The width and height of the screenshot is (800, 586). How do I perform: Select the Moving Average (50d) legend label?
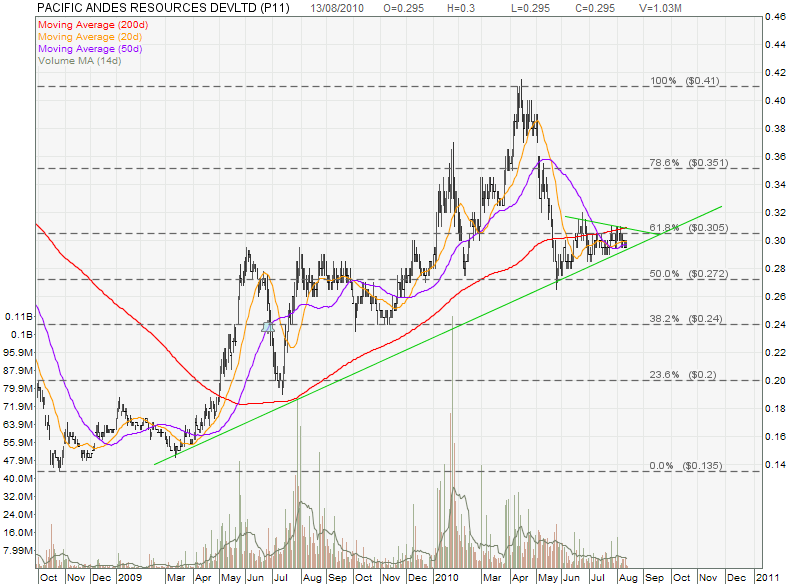point(90,49)
